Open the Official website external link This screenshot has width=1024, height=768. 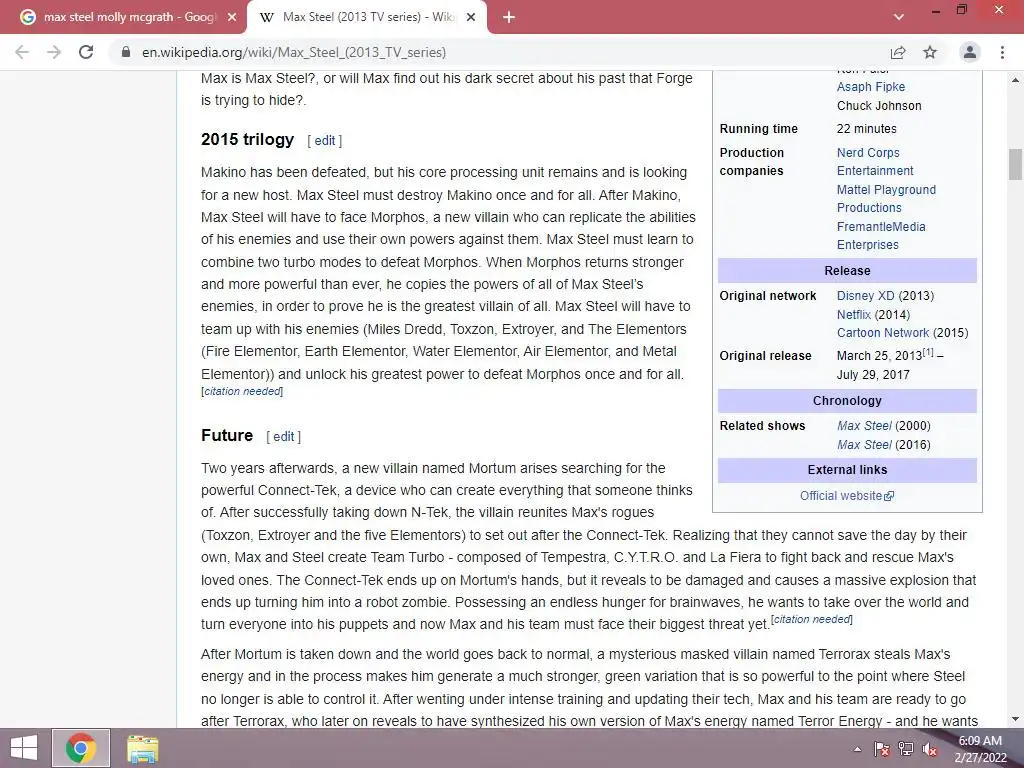pyautogui.click(x=846, y=496)
